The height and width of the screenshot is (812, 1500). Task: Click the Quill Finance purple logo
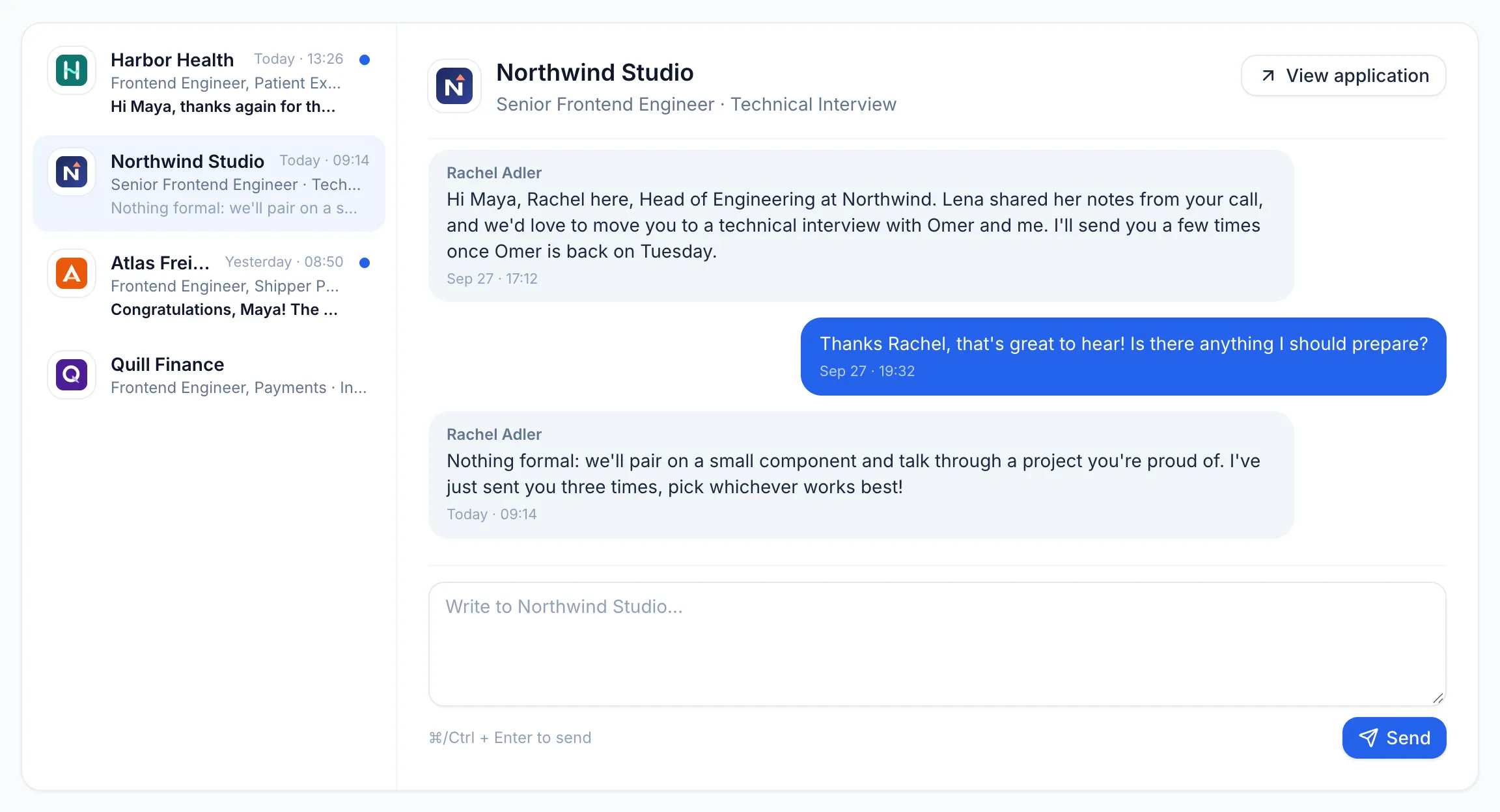coord(72,375)
